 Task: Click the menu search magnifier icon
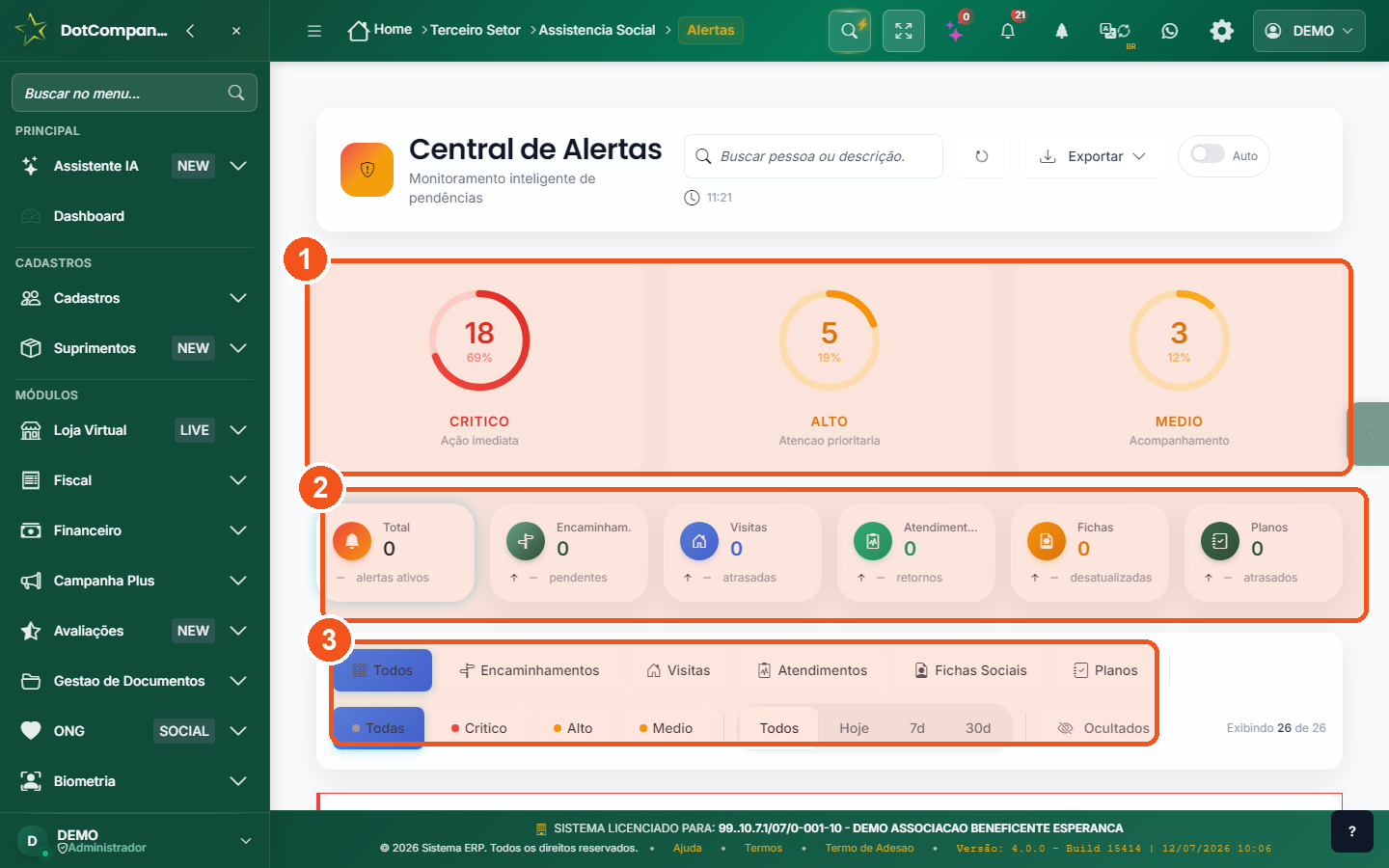pyautogui.click(x=236, y=93)
